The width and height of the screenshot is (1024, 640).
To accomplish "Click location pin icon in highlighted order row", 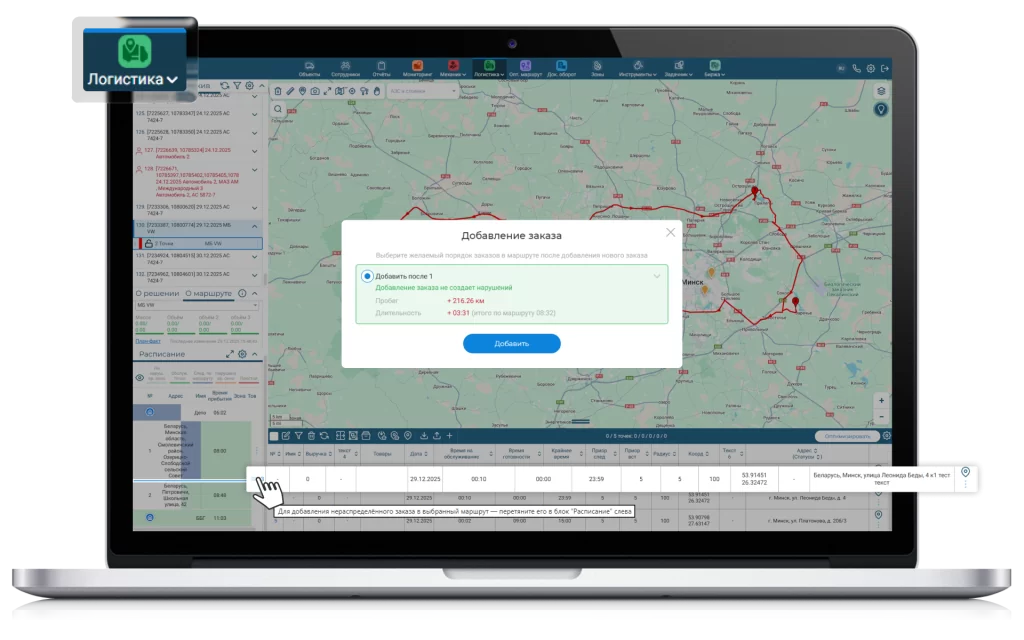I will (965, 473).
